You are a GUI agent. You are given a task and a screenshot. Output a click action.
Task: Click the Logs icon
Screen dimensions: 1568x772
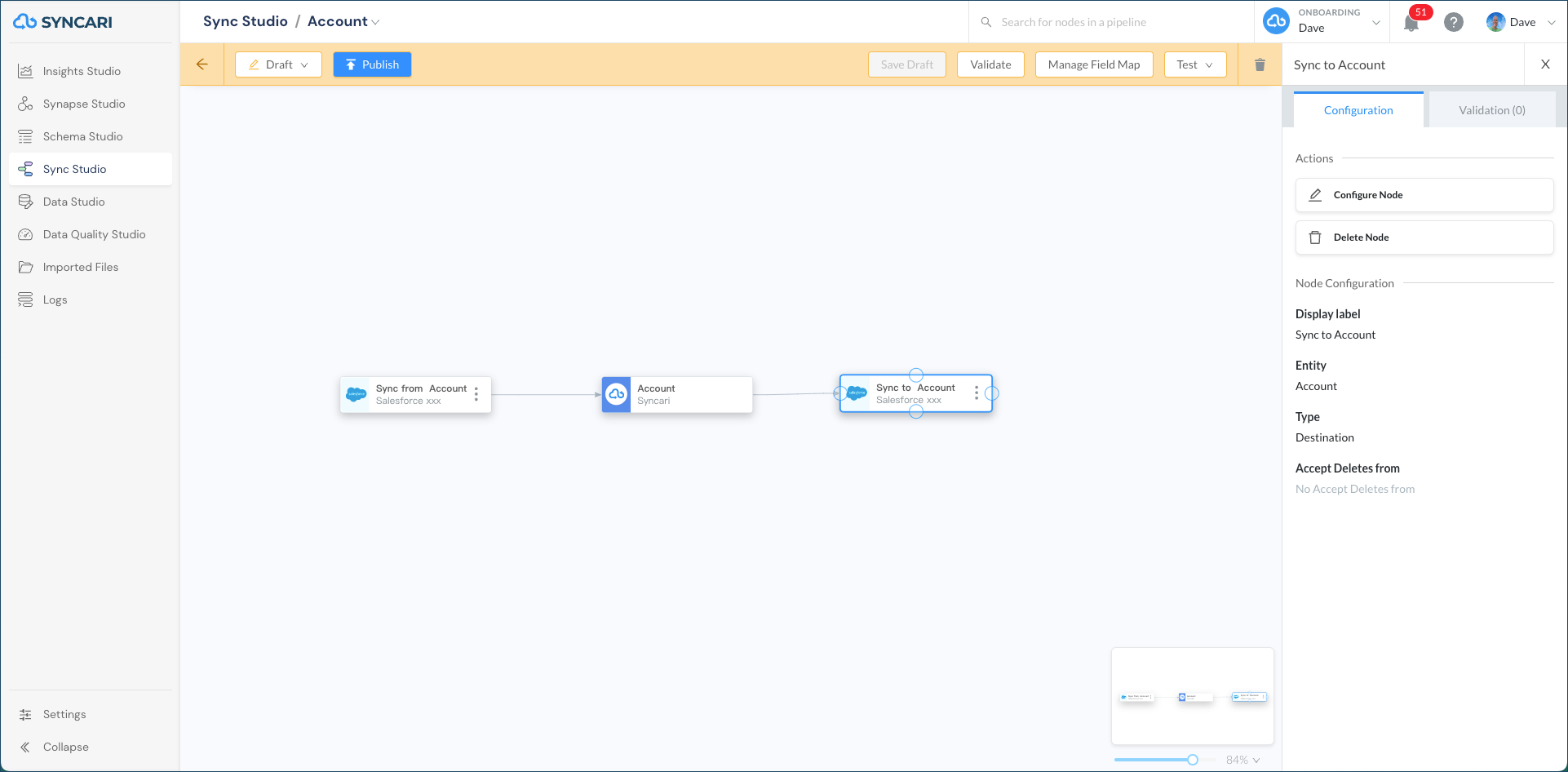[26, 299]
